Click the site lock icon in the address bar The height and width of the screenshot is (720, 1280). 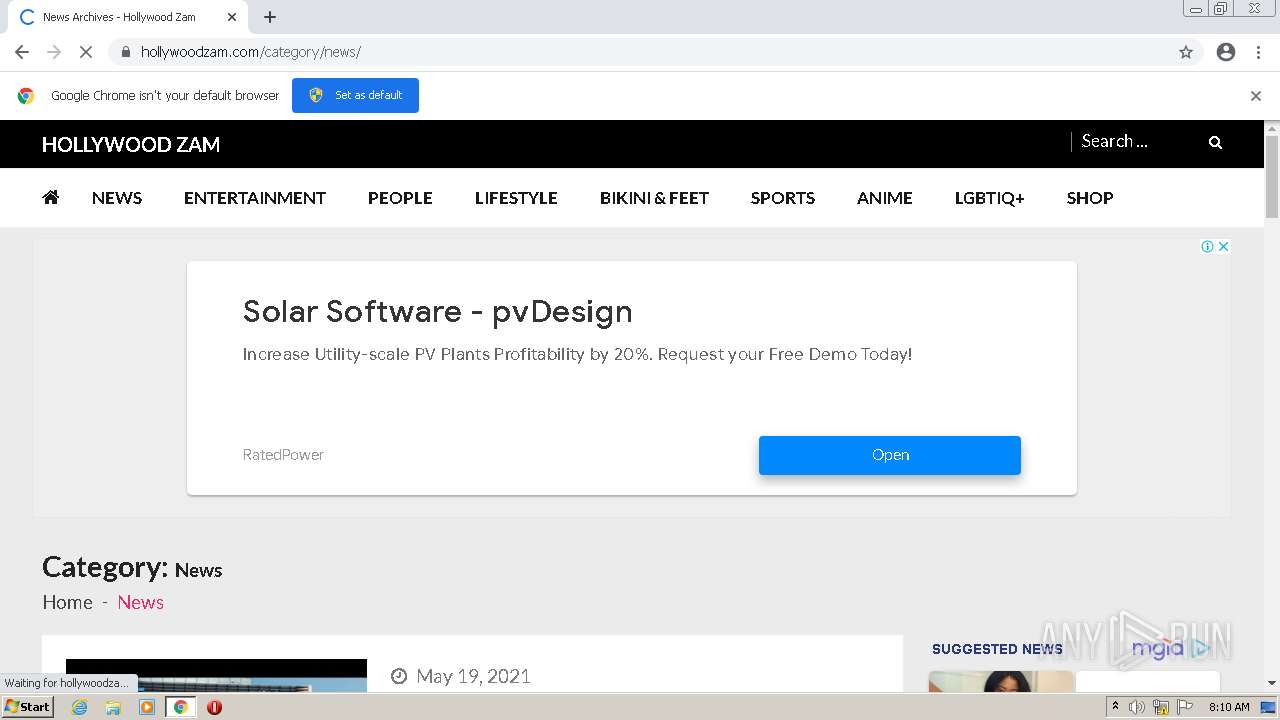(x=125, y=52)
